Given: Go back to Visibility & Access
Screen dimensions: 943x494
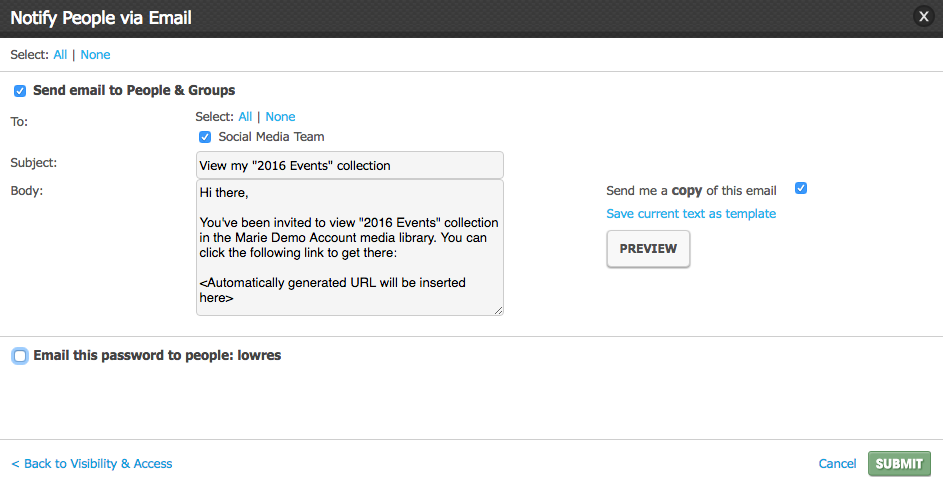Looking at the screenshot, I should 92,464.
